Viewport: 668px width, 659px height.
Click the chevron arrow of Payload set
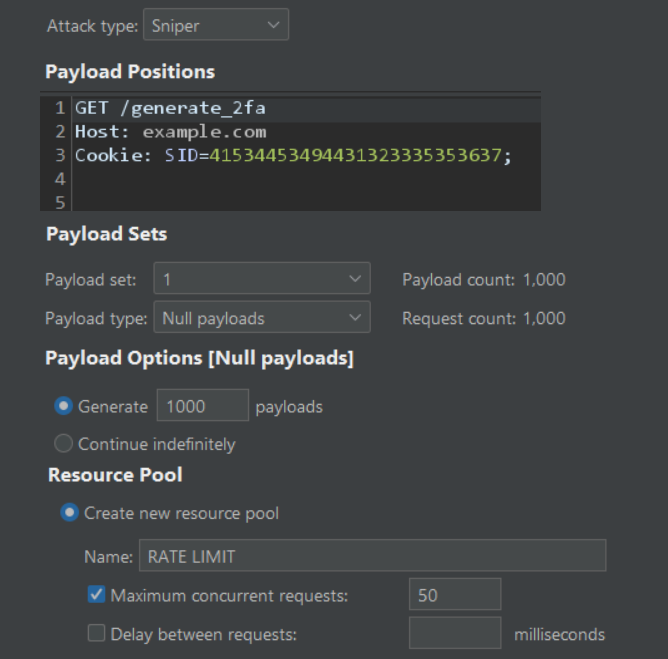click(355, 279)
